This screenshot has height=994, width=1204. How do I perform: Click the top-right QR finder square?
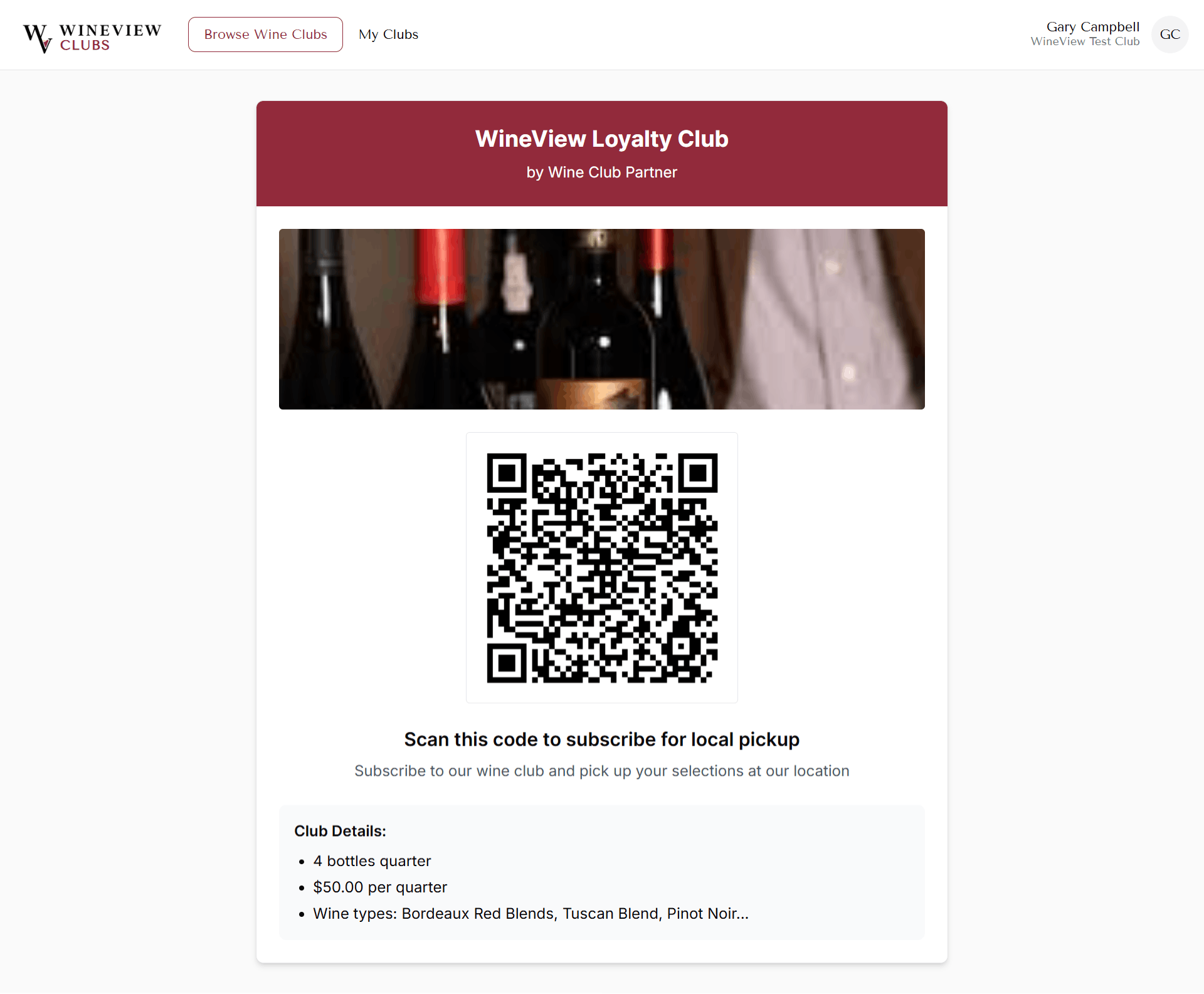pos(698,473)
